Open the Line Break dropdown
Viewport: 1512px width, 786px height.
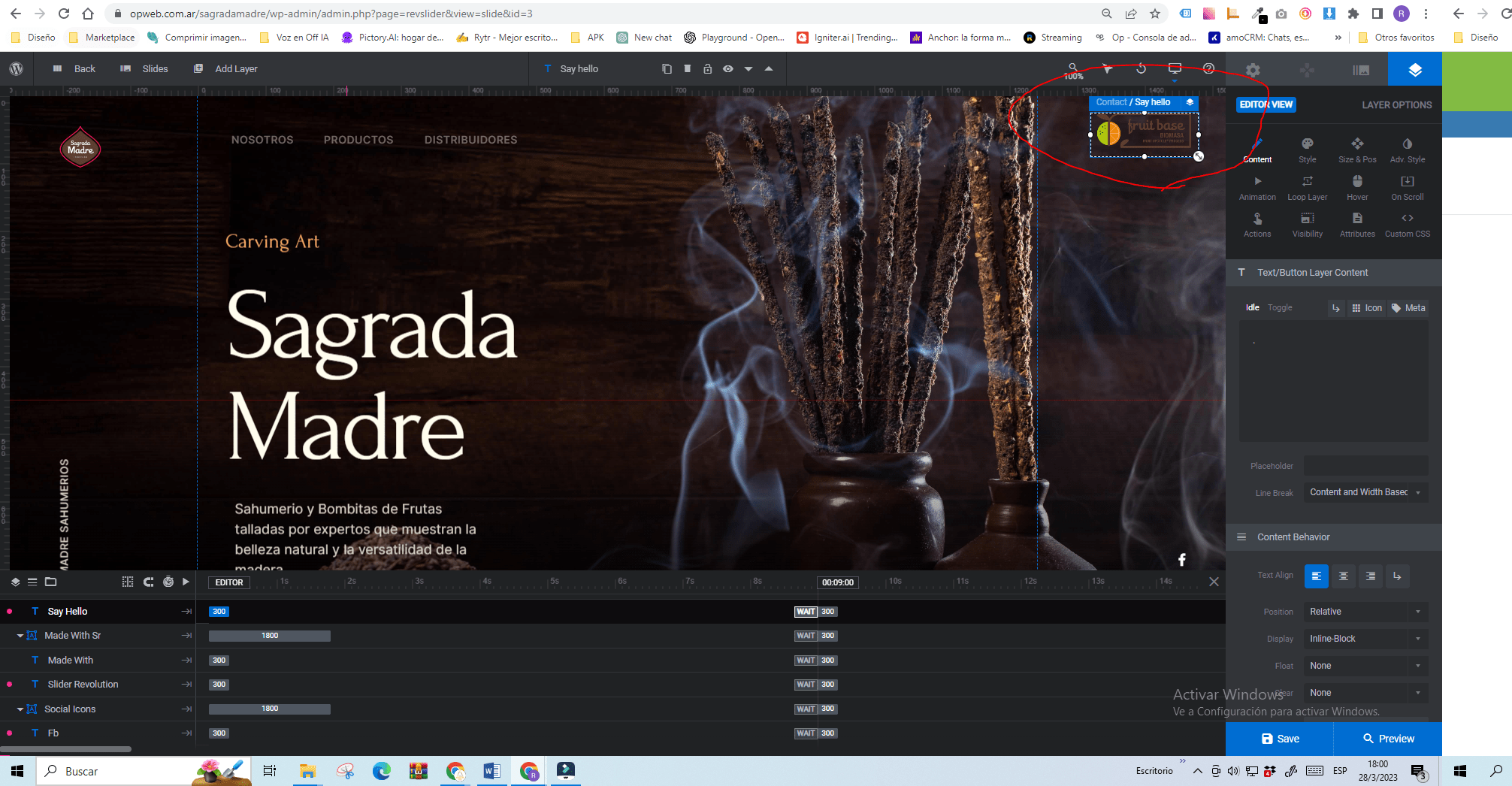click(x=1365, y=492)
